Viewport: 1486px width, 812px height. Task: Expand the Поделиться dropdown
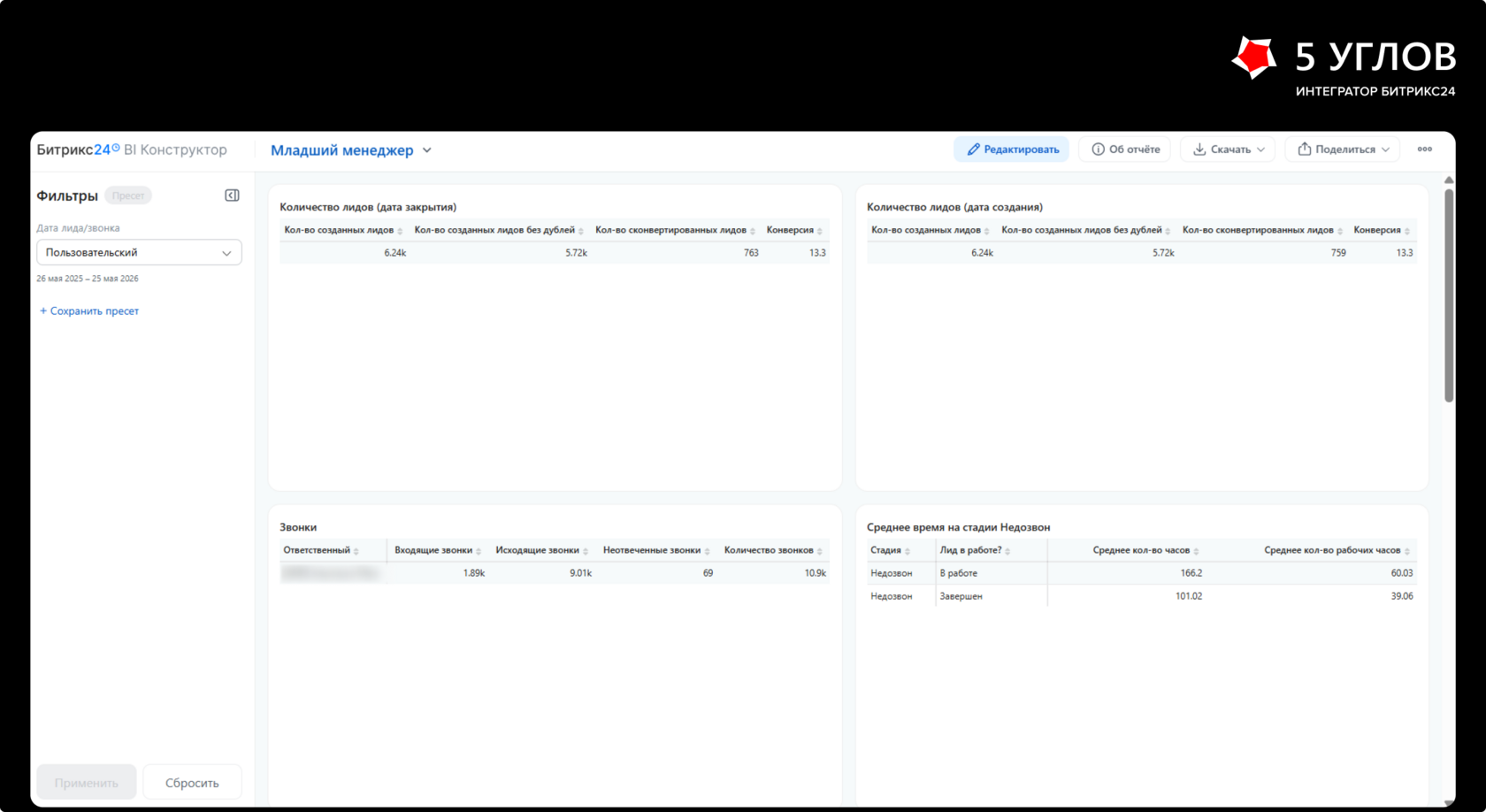coord(1343,149)
